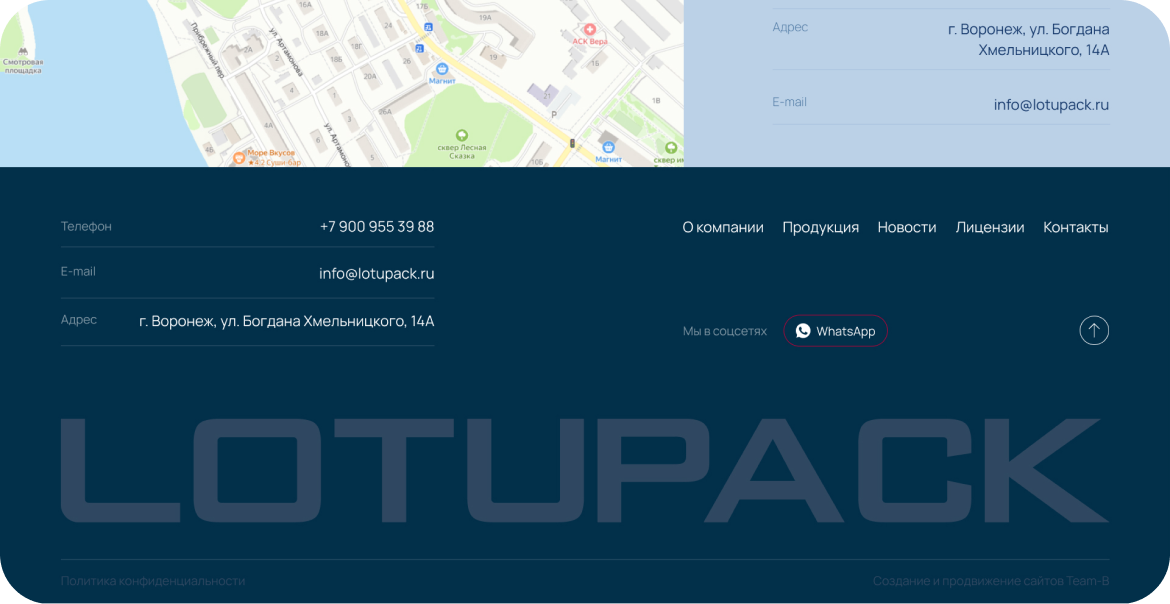
Task: Open Политика конфиденциальности link
Action: coord(152,581)
